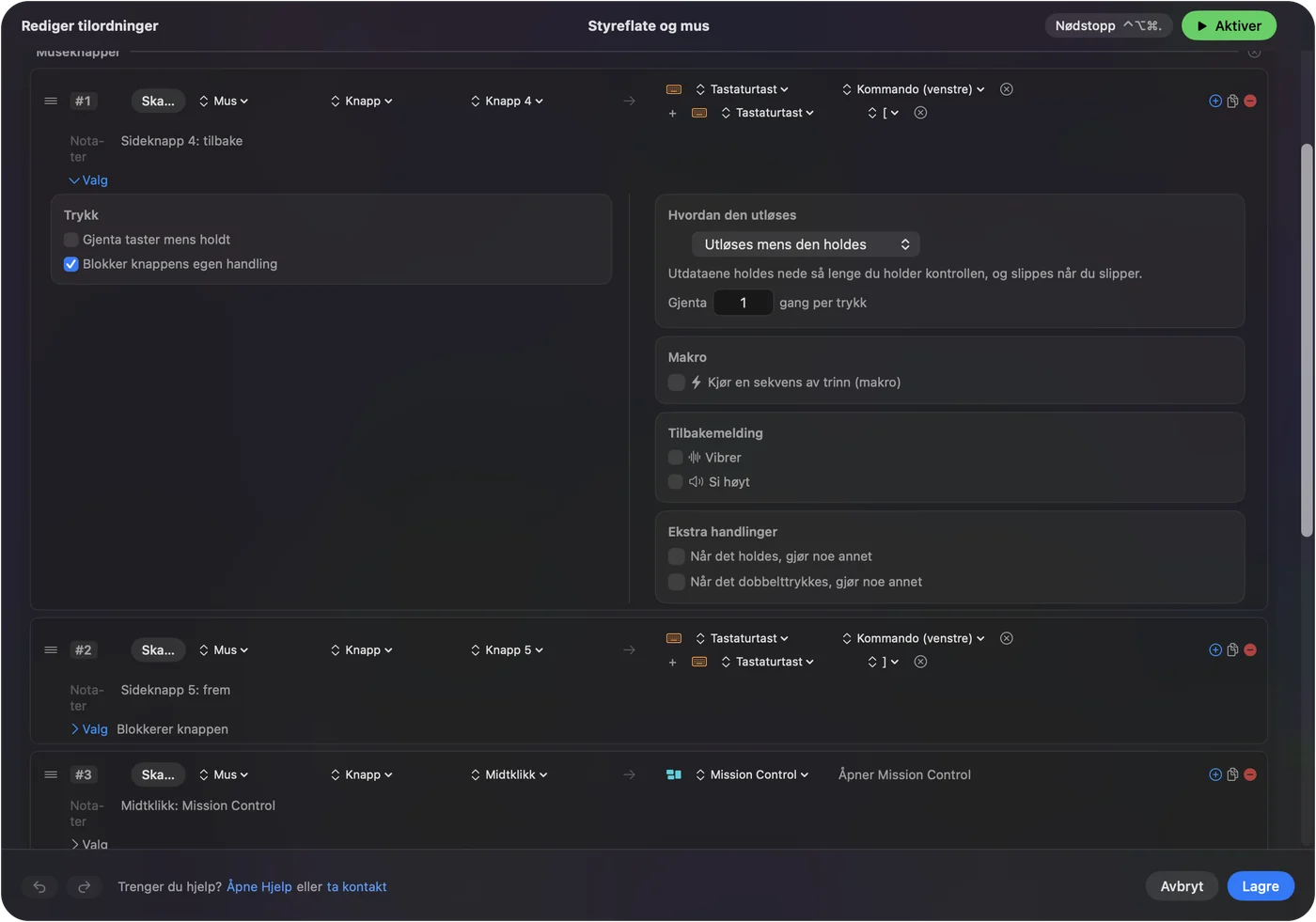Delete mapping #3 Midtklikk
Image resolution: width=1316 pixels, height=922 pixels.
click(1250, 774)
